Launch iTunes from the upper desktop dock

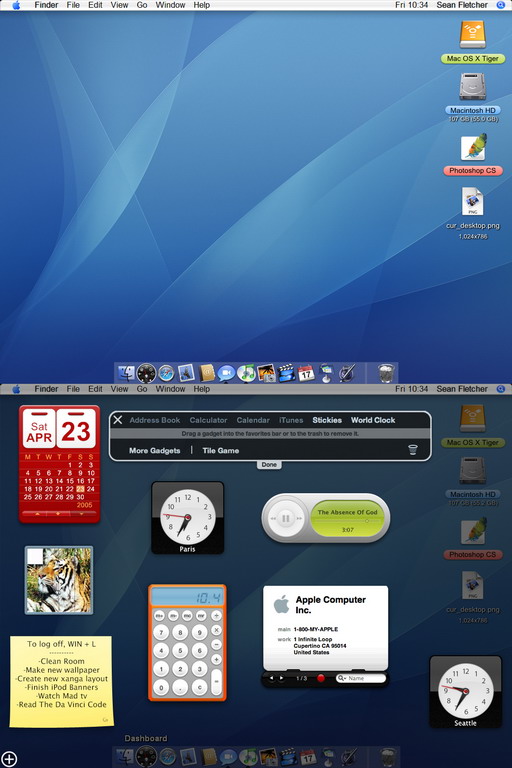point(246,373)
